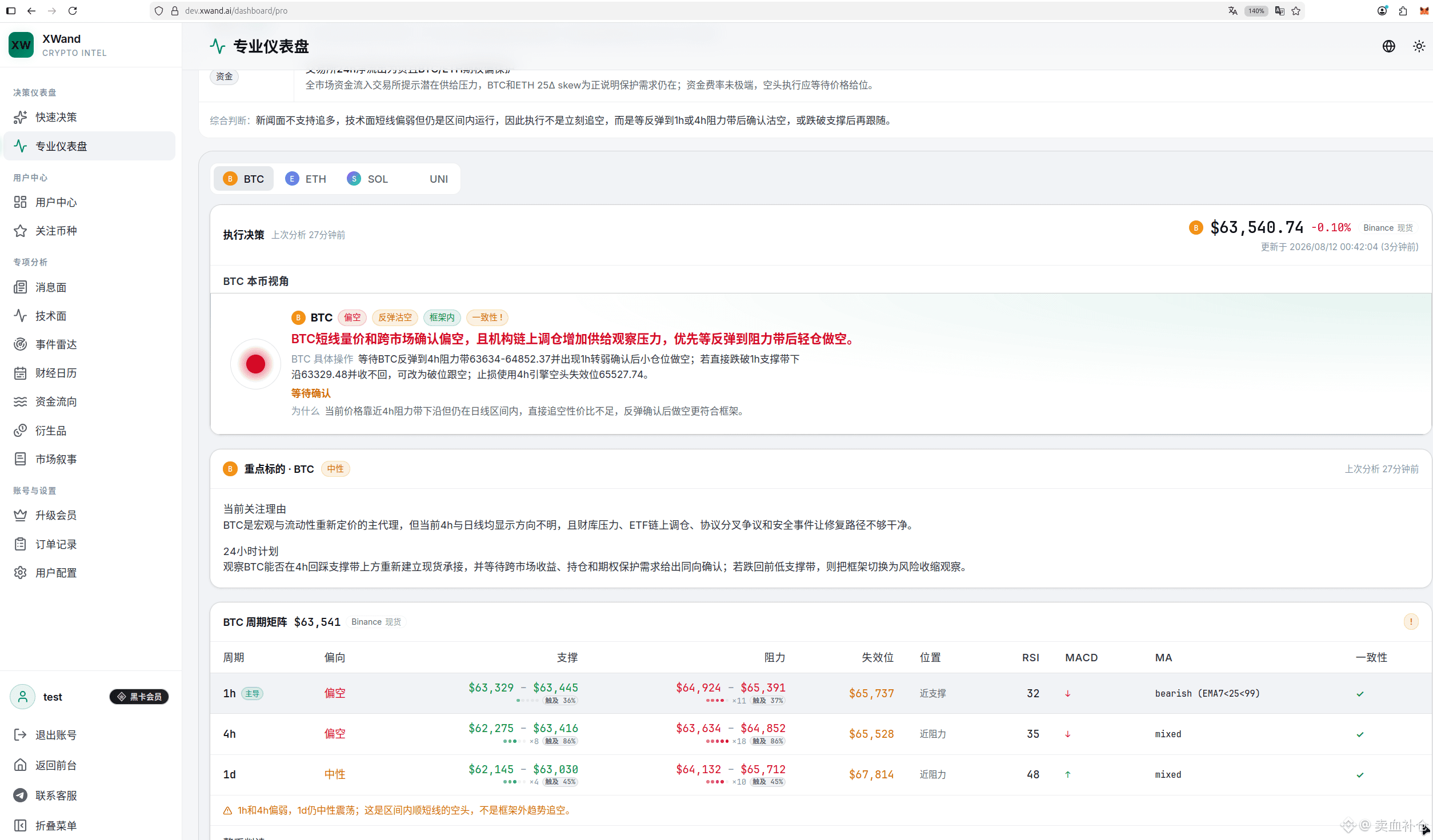Open browser account profile icon
Screen dimensions: 1433x840
pyautogui.click(x=1382, y=11)
